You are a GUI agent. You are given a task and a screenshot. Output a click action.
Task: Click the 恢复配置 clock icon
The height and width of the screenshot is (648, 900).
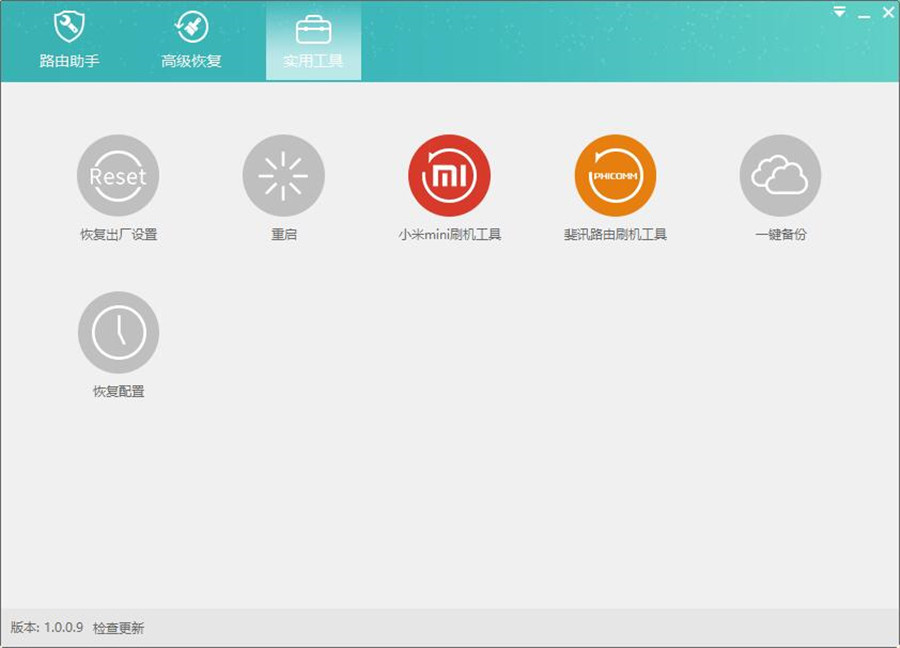[118, 330]
